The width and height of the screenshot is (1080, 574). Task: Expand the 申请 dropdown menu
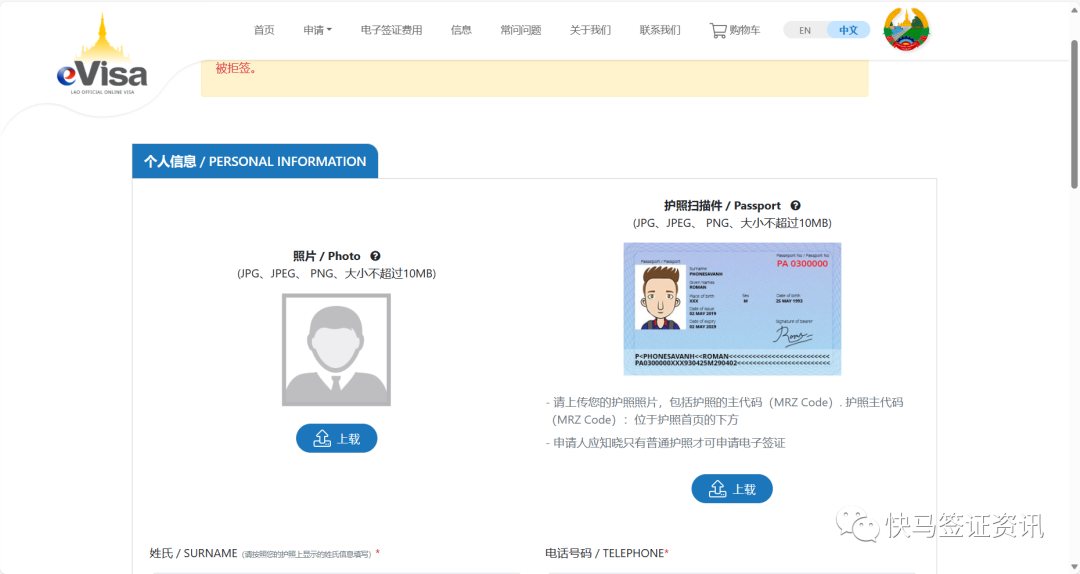318,30
